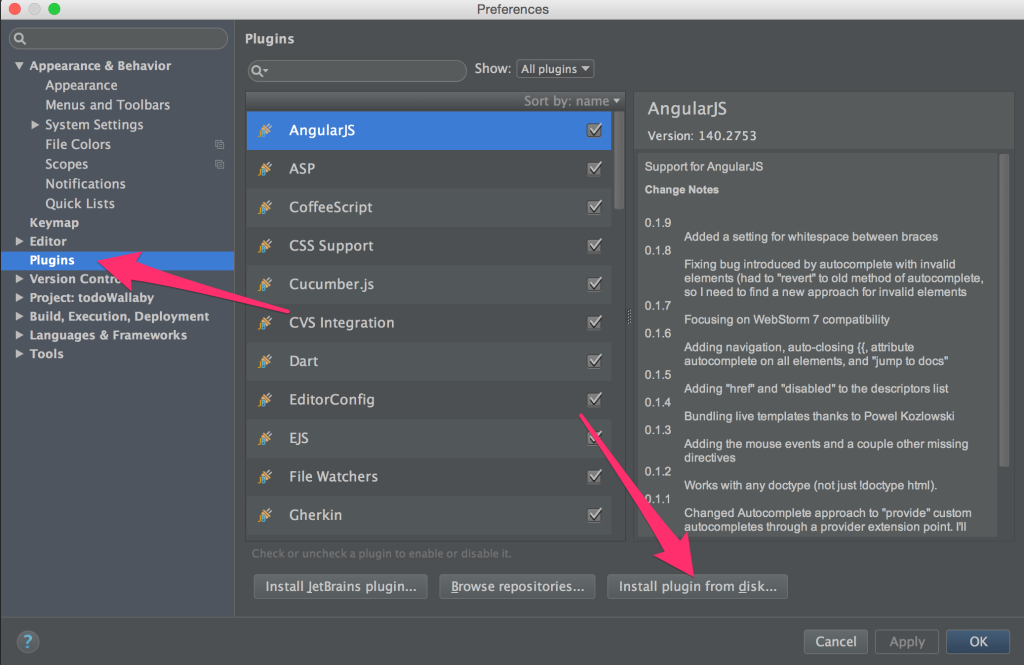
Task: Click the Dart plugin icon
Action: (x=265, y=361)
